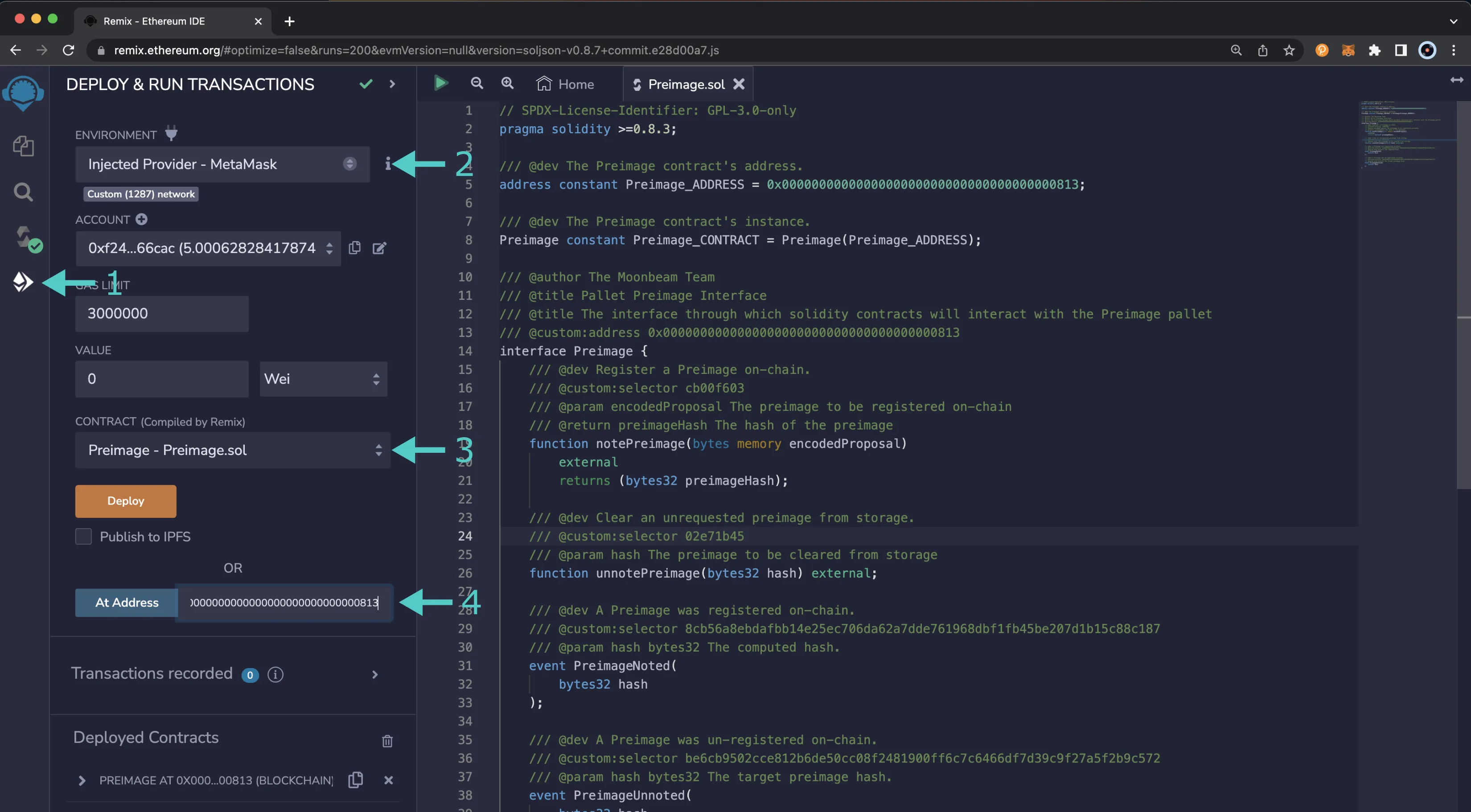This screenshot has height=812, width=1471.
Task: Zoom out the editor font
Action: tap(477, 83)
